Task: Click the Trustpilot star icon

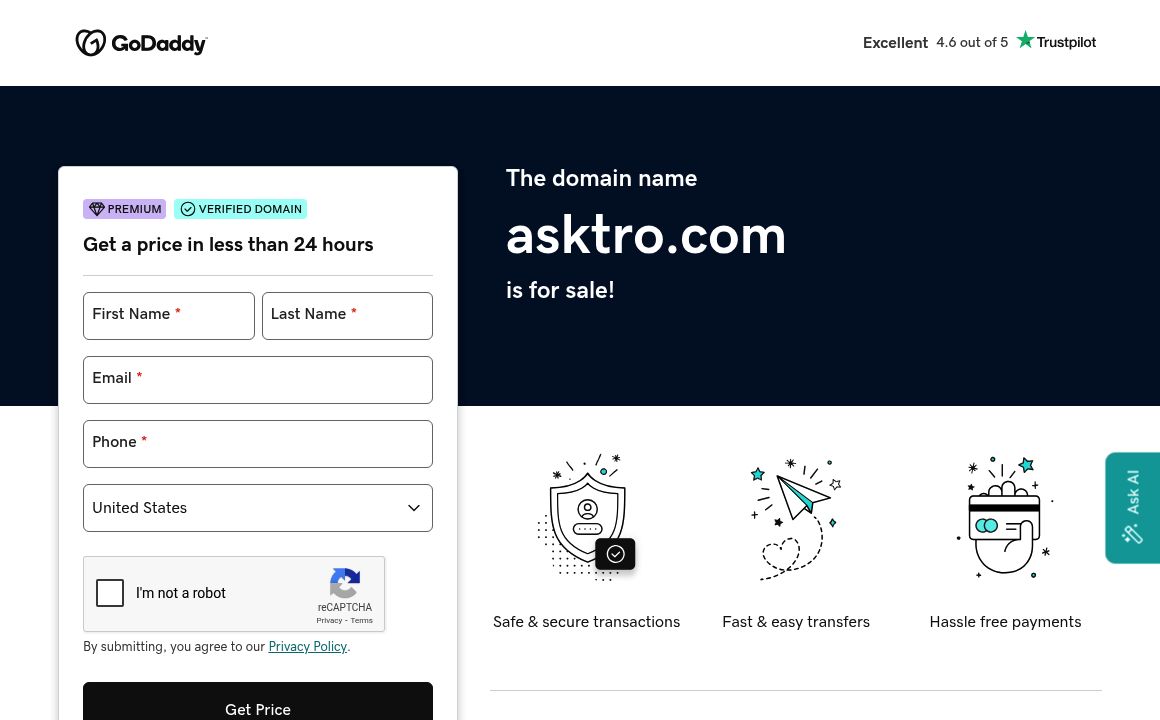Action: tap(1025, 39)
